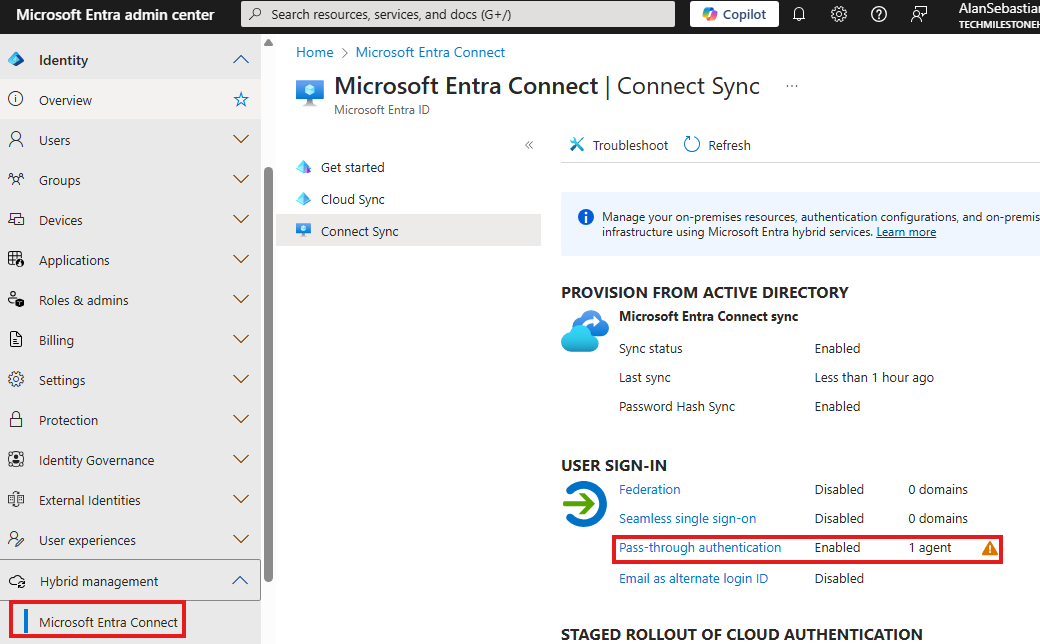
Task: Click the Identity diamond icon
Action: 16,60
